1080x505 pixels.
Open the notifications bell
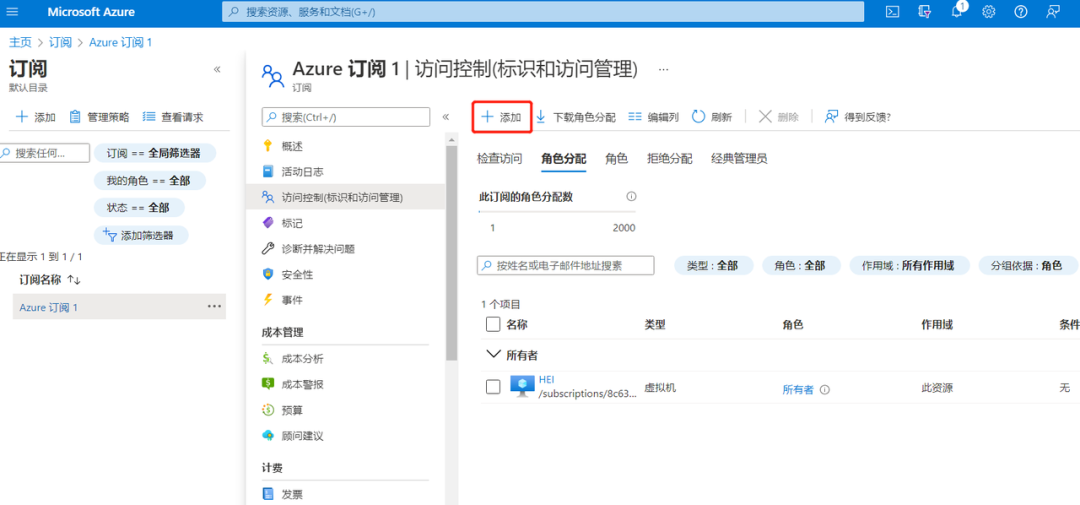click(957, 12)
